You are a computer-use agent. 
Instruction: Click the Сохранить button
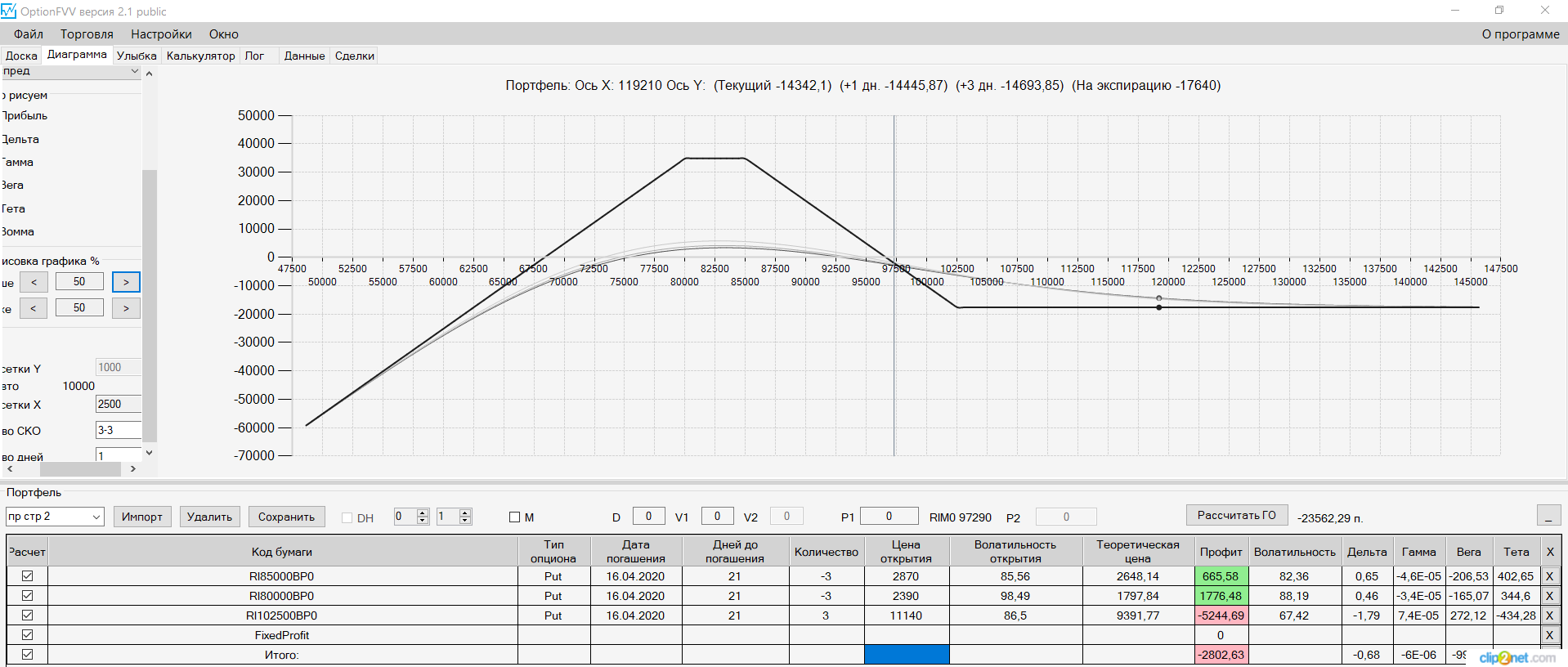click(x=286, y=517)
